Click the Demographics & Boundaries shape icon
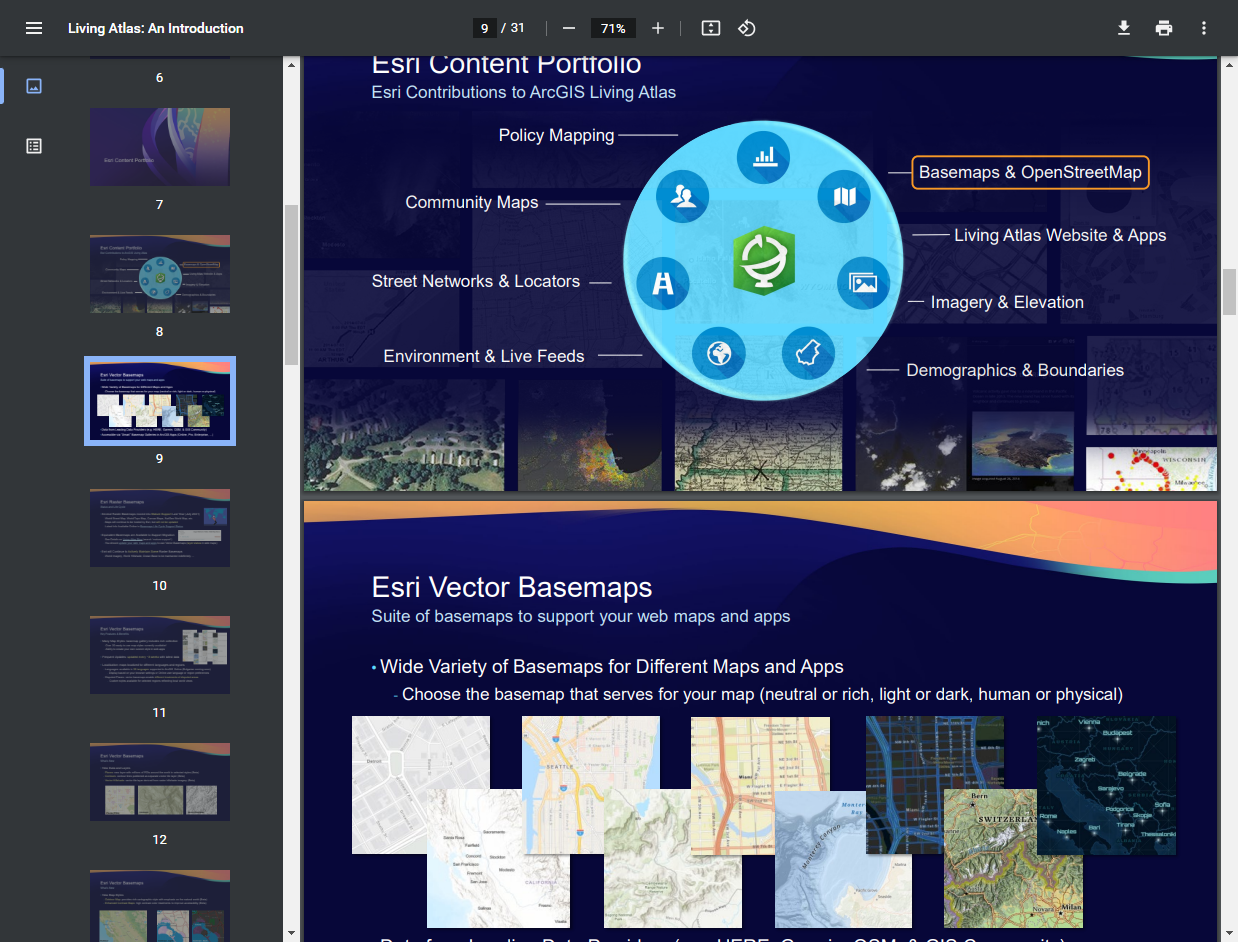The image size is (1238, 942). point(808,353)
